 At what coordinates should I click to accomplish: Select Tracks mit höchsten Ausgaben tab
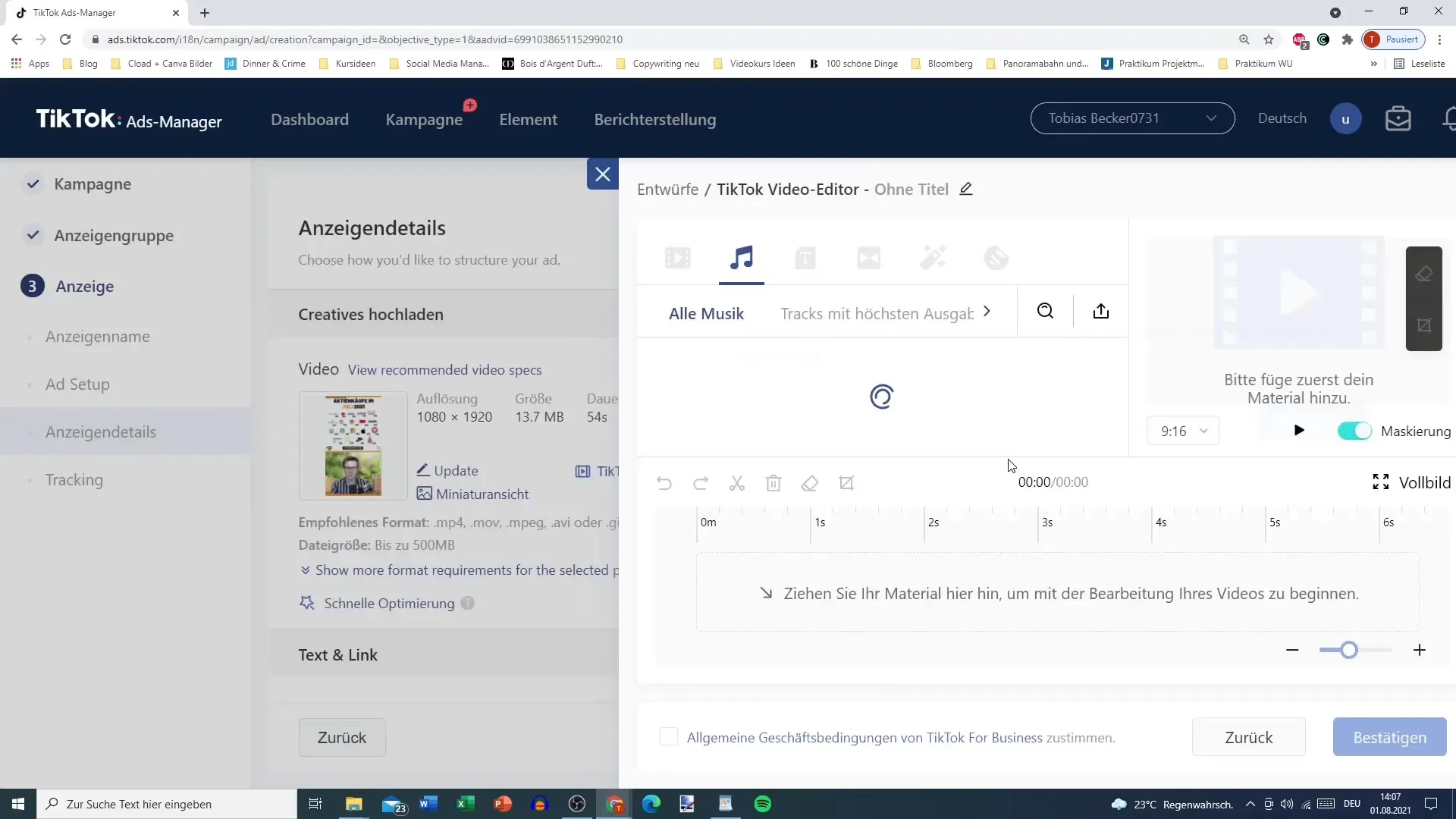click(877, 313)
